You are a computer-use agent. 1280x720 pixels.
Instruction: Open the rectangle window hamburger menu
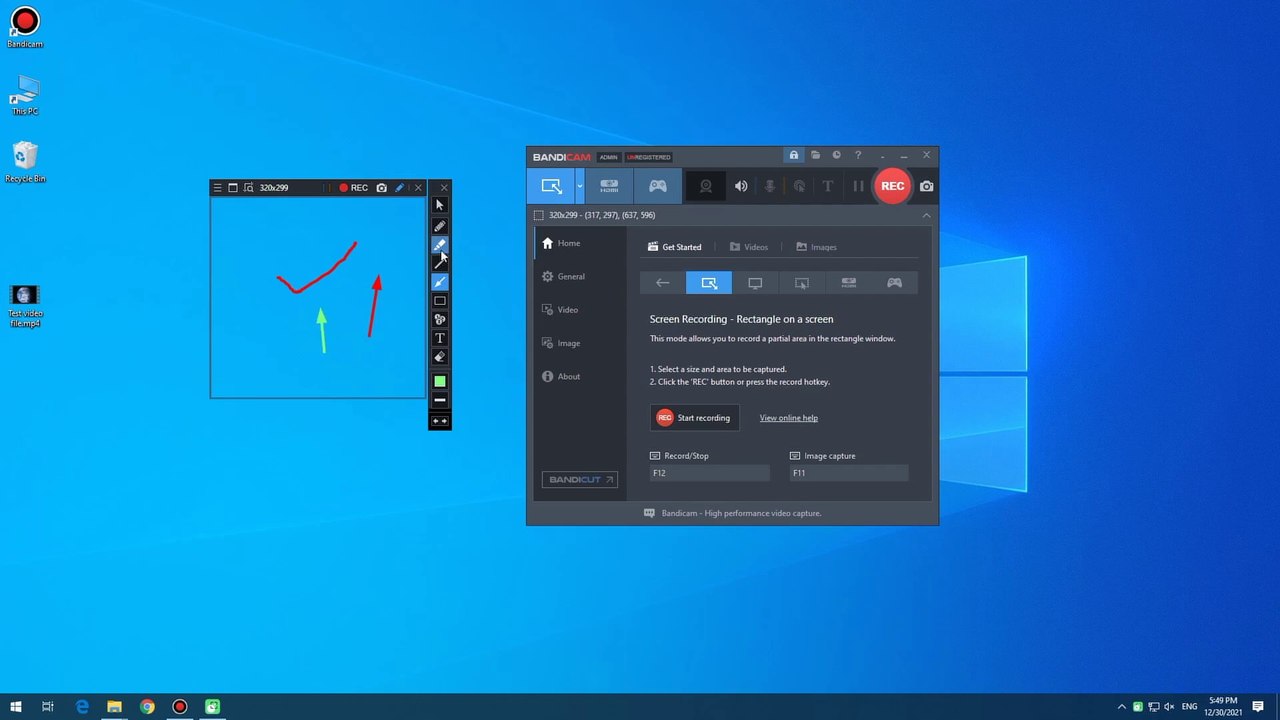[x=218, y=188]
